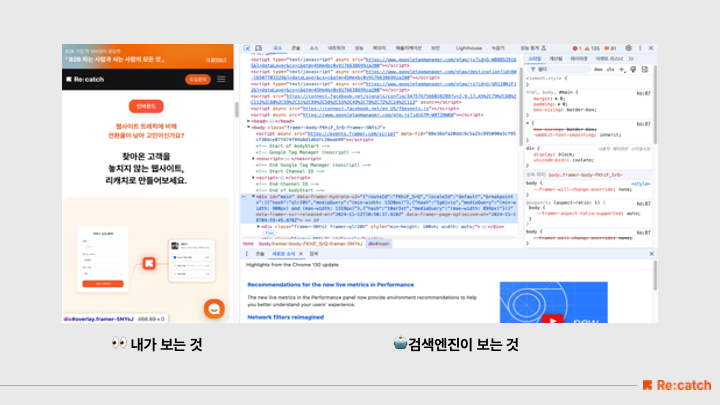This screenshot has width=720, height=405.
Task: Toggle the .cls class editor button
Action: tap(610, 69)
